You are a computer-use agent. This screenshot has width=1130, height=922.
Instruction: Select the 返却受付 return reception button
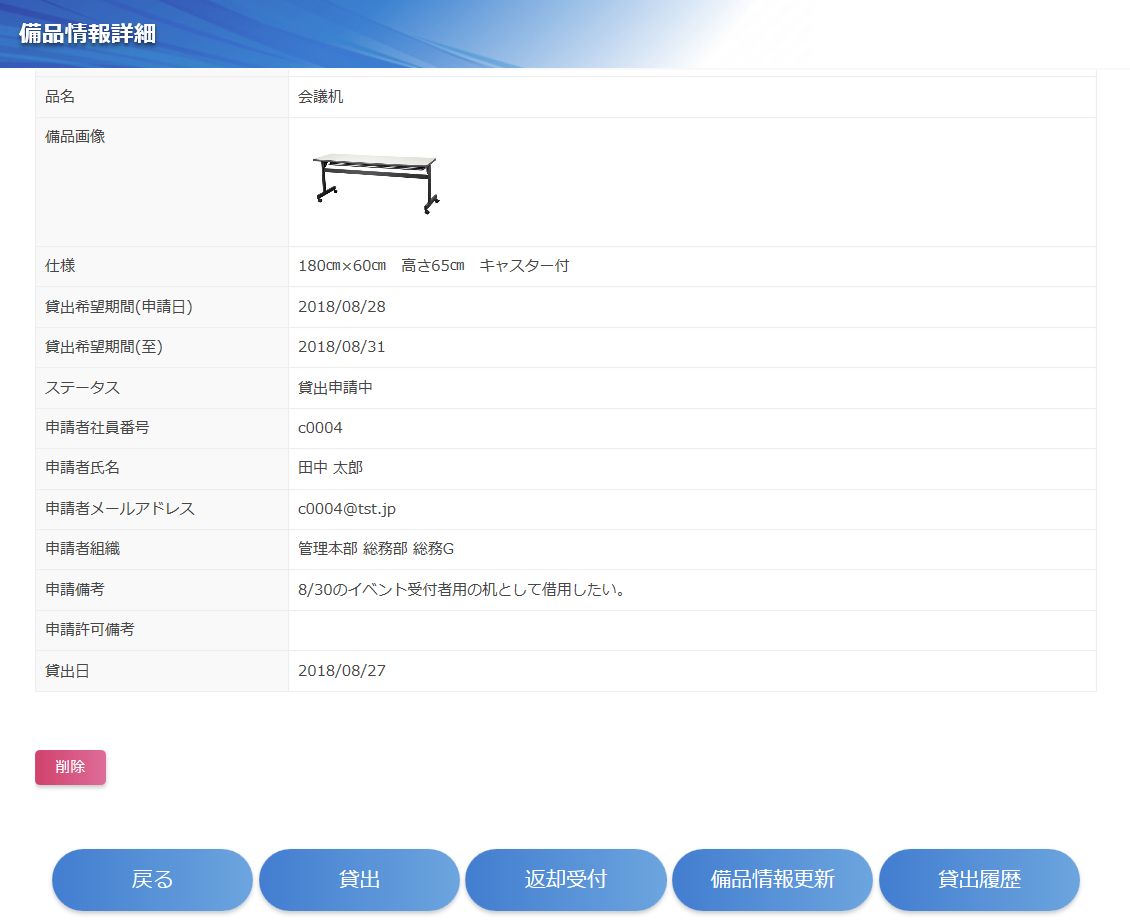pos(565,880)
